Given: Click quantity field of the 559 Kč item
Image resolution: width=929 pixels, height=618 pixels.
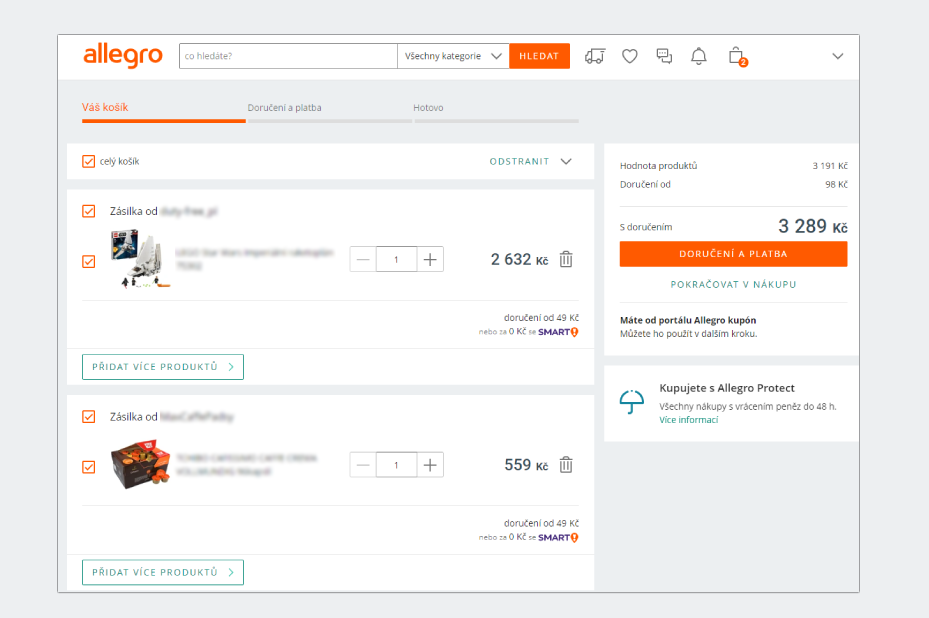Looking at the screenshot, I should 396,465.
